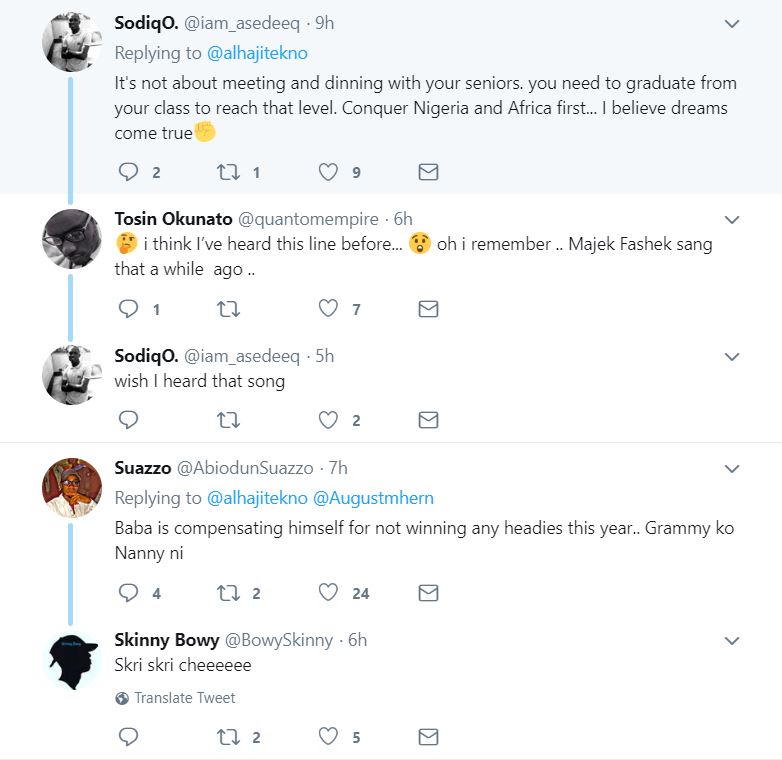The width and height of the screenshot is (782, 760).
Task: Open @alhajitekno link in SodiqO.'s reply
Action: coord(258,52)
